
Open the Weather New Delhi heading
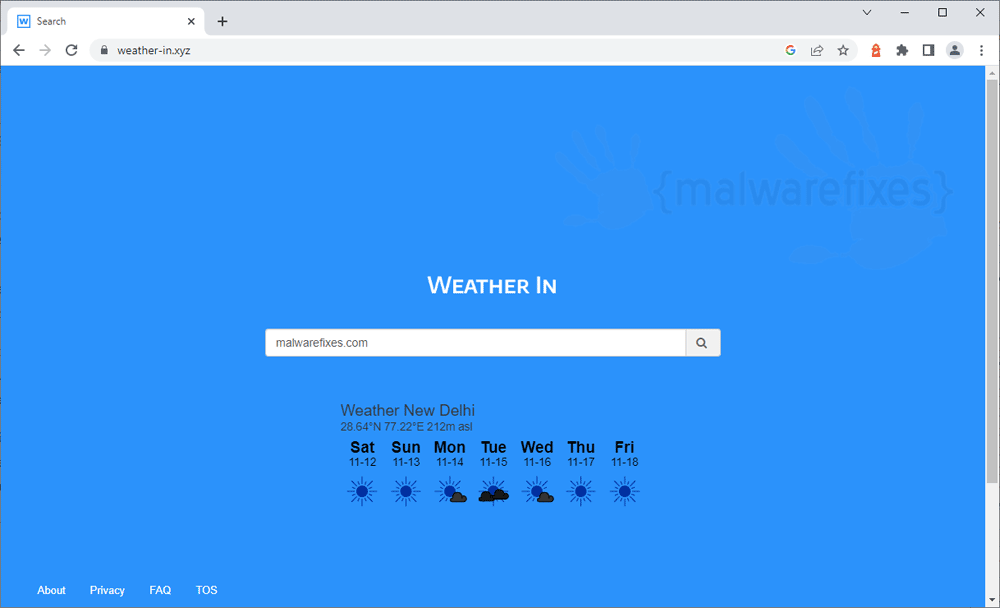(408, 410)
